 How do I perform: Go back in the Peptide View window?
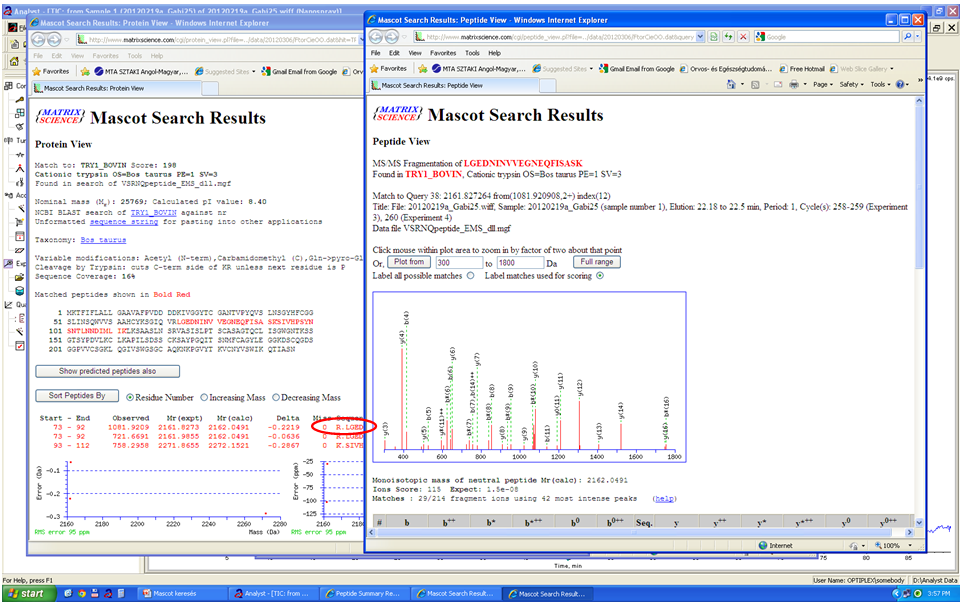point(377,37)
